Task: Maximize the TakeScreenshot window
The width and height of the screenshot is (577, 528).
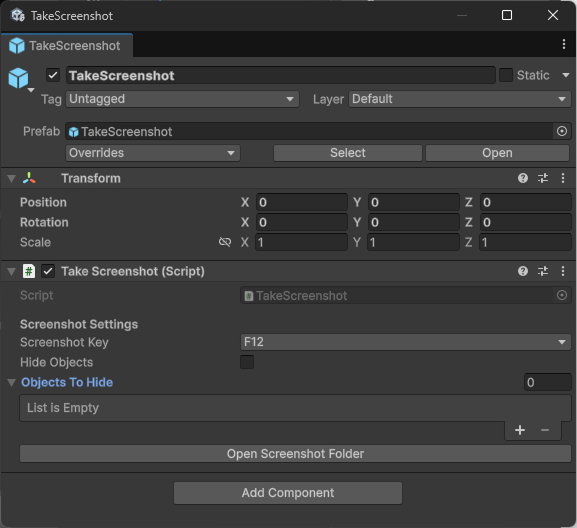Action: tap(507, 15)
